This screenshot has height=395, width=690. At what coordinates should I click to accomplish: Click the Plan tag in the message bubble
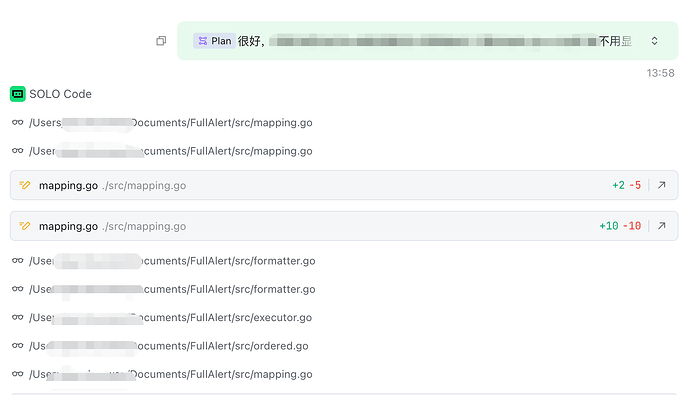coord(214,41)
